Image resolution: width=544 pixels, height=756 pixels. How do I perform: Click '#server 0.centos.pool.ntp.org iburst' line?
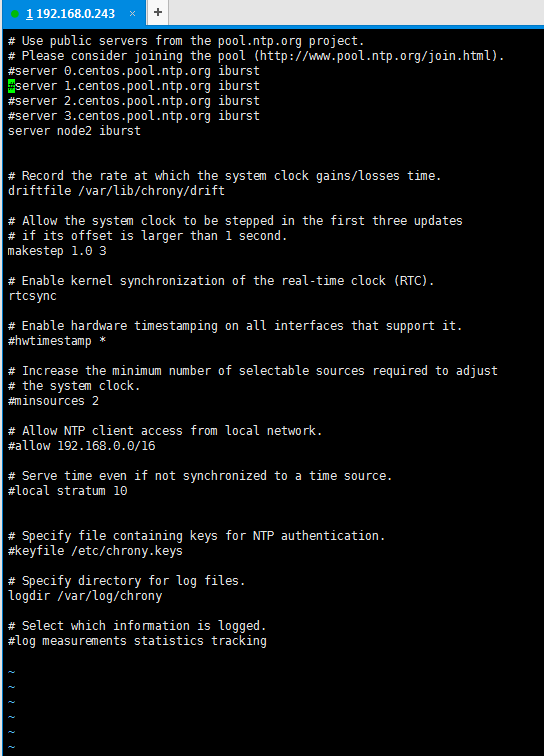point(134,71)
